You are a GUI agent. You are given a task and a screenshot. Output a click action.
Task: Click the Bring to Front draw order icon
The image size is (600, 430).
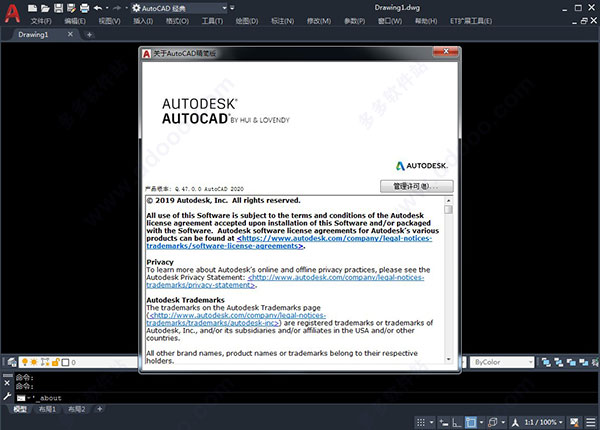pos(546,362)
